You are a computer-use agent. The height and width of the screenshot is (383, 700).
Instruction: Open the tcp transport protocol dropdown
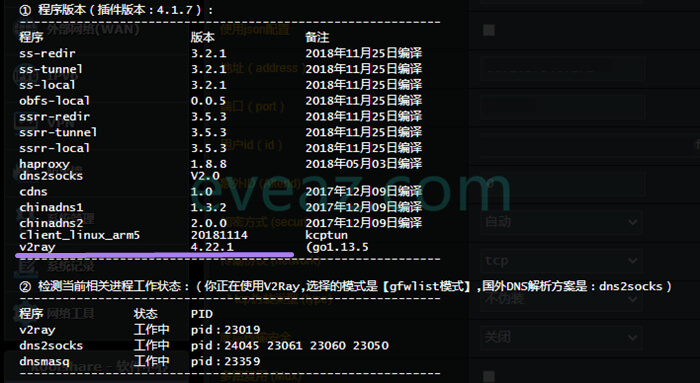point(562,260)
